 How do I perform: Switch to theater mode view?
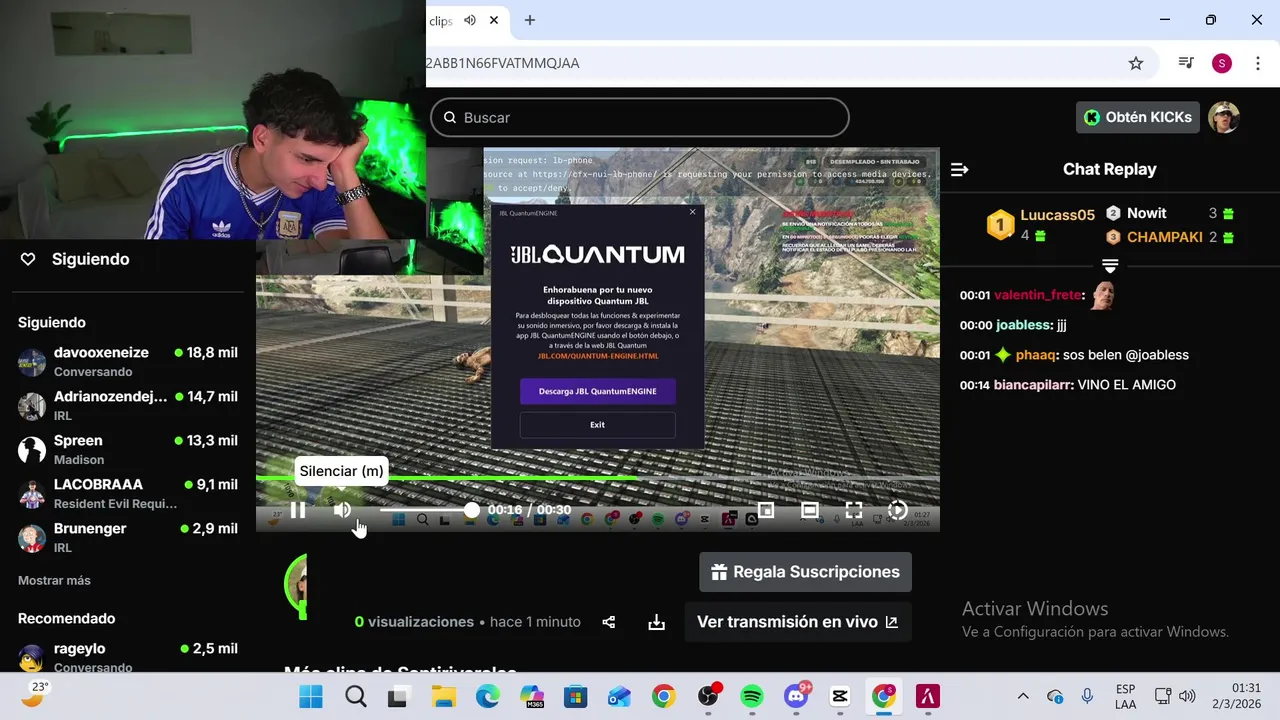(810, 510)
